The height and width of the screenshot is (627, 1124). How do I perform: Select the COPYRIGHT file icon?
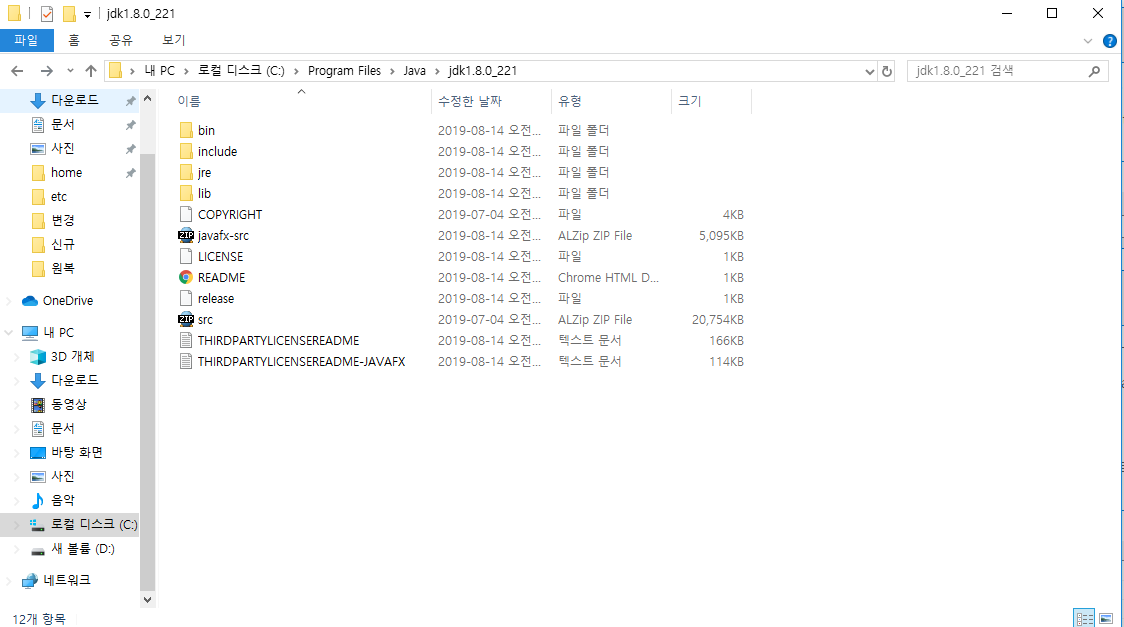(186, 214)
